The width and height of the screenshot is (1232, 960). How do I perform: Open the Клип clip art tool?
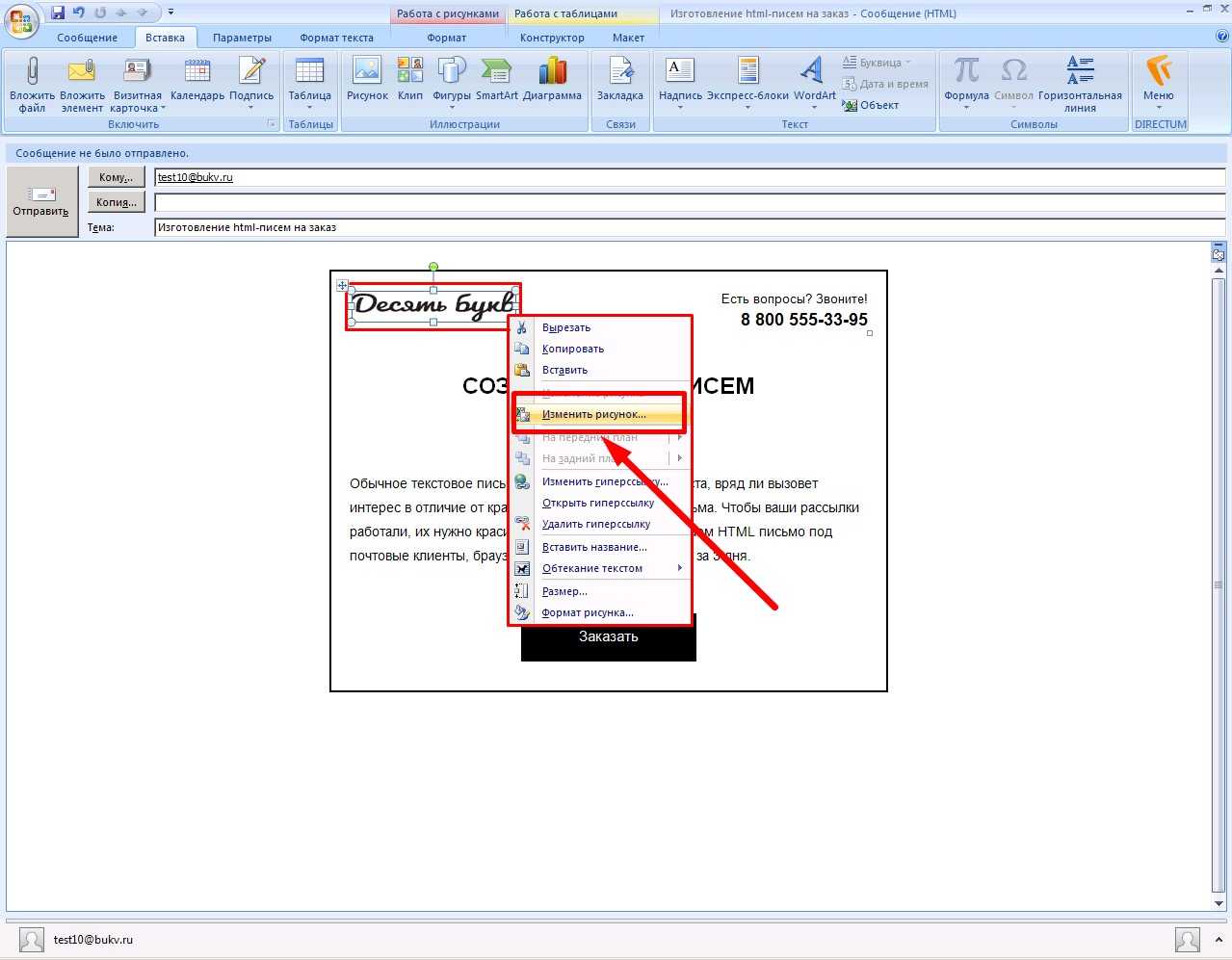(x=410, y=73)
